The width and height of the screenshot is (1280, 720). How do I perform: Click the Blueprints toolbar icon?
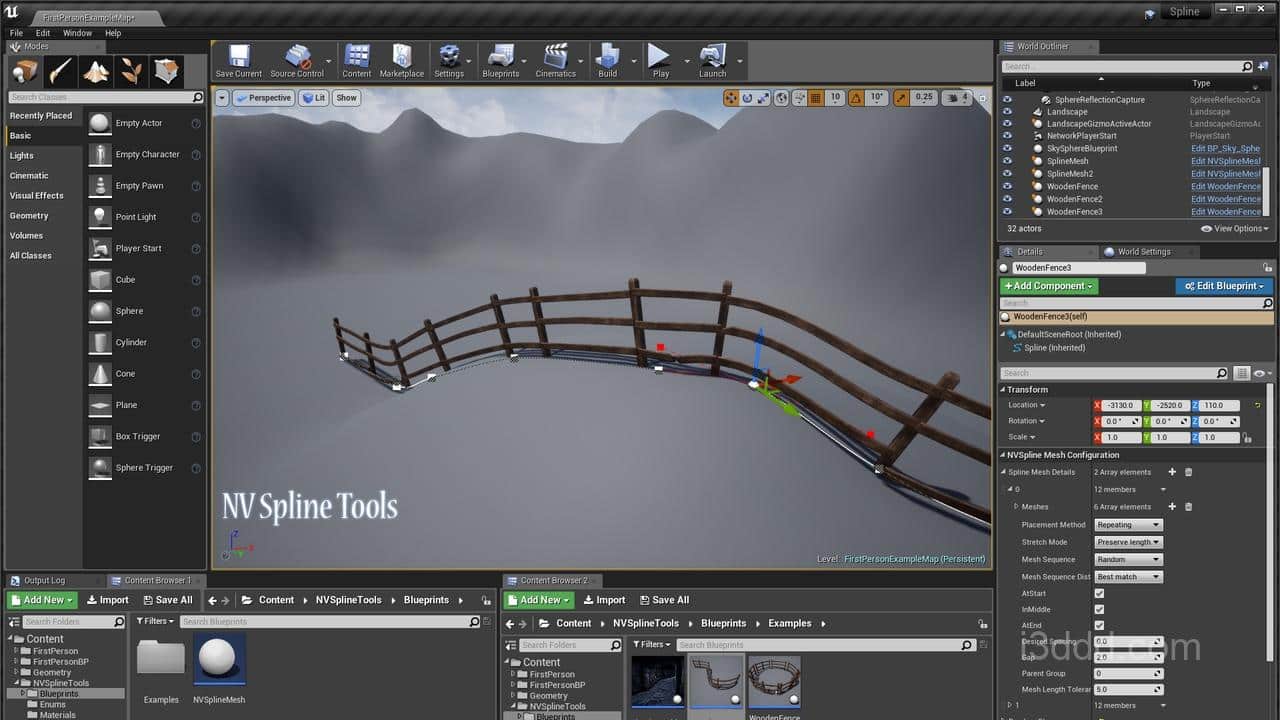500,60
